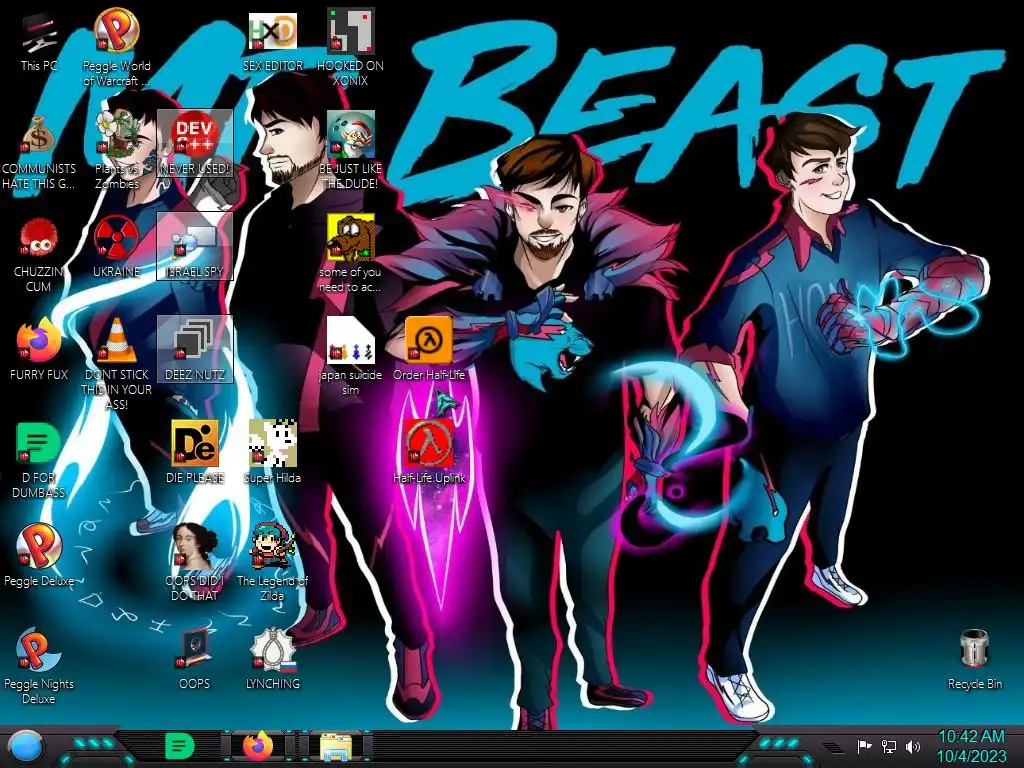Viewport: 1024px width, 768px height.
Task: Launch Firefox from the taskbar
Action: coord(258,747)
